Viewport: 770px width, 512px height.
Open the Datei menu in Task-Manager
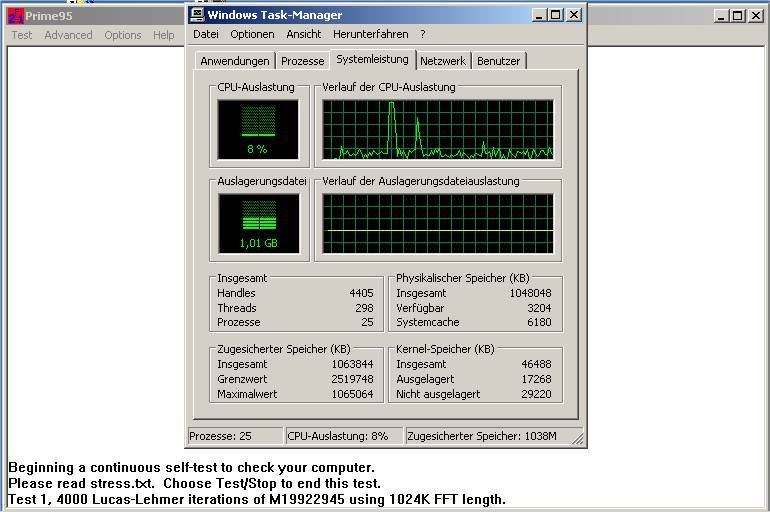(206, 34)
